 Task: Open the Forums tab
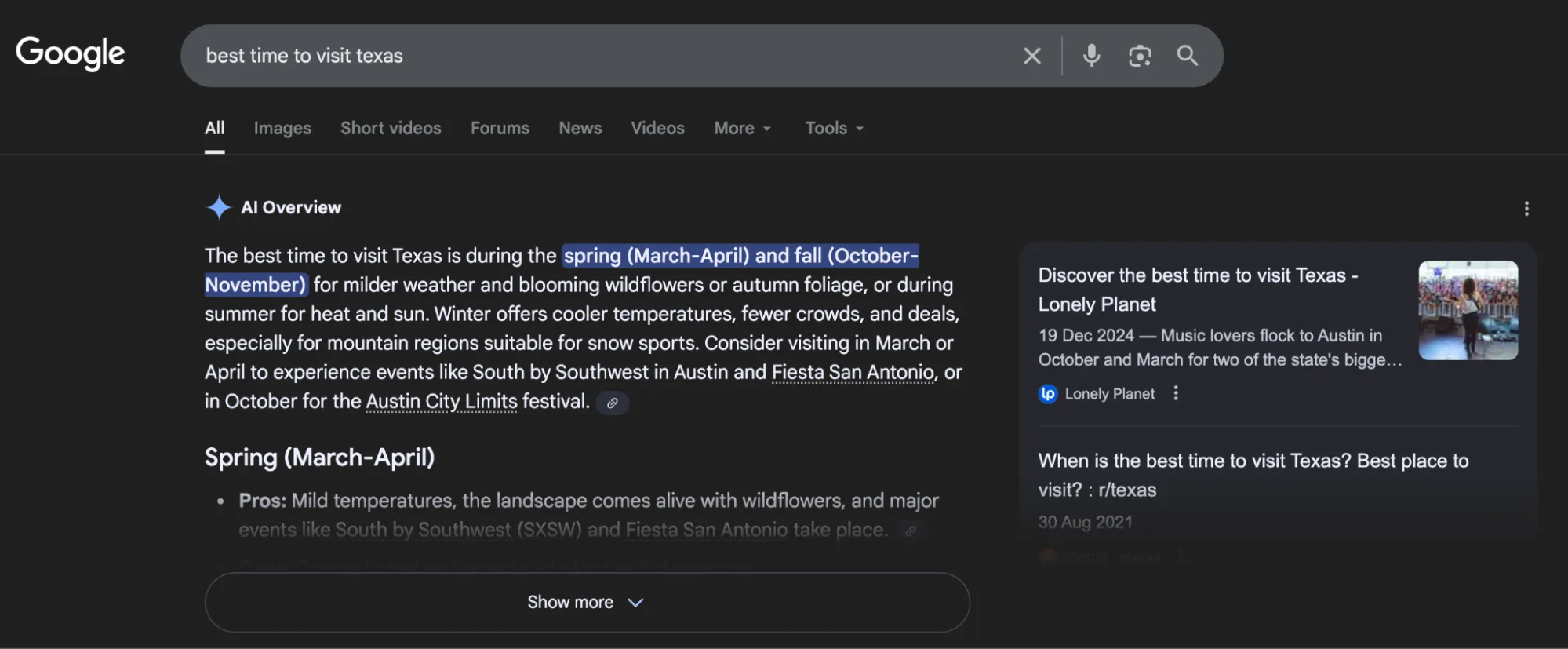pyautogui.click(x=500, y=128)
